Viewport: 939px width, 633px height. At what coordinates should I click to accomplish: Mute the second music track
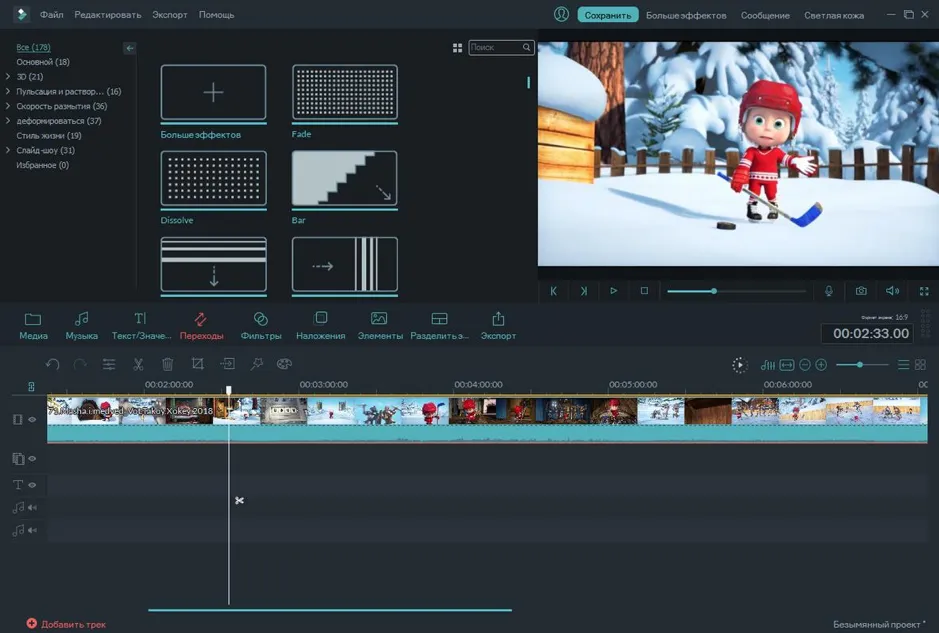(x=32, y=531)
